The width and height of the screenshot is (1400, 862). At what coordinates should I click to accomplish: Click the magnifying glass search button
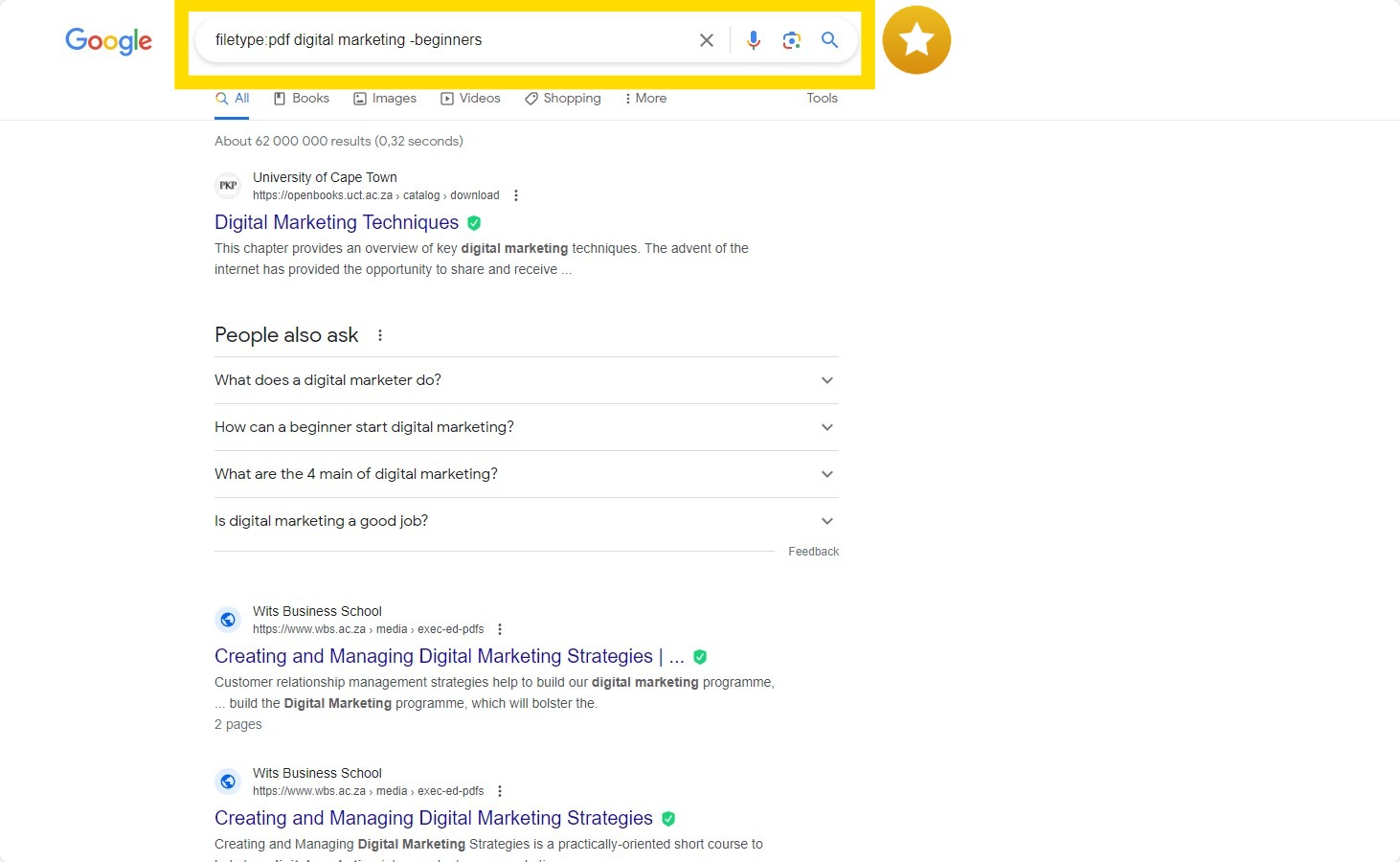(x=829, y=40)
